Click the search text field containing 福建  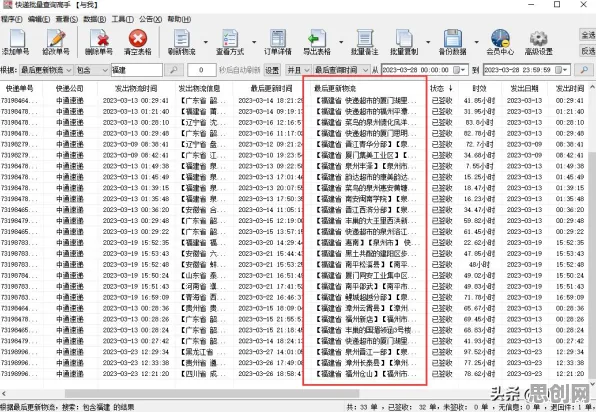[x=137, y=70]
